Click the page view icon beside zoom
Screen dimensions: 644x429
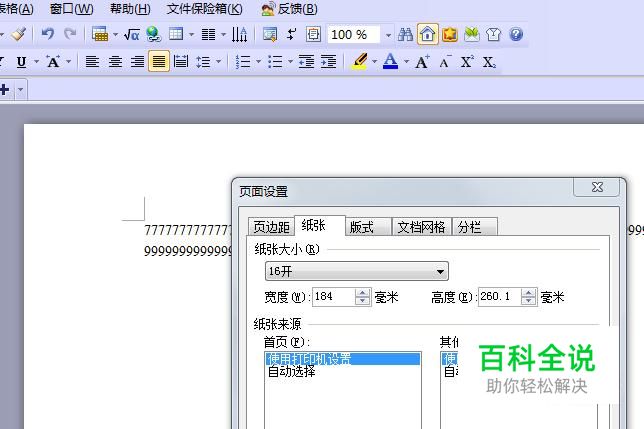[x=313, y=34]
